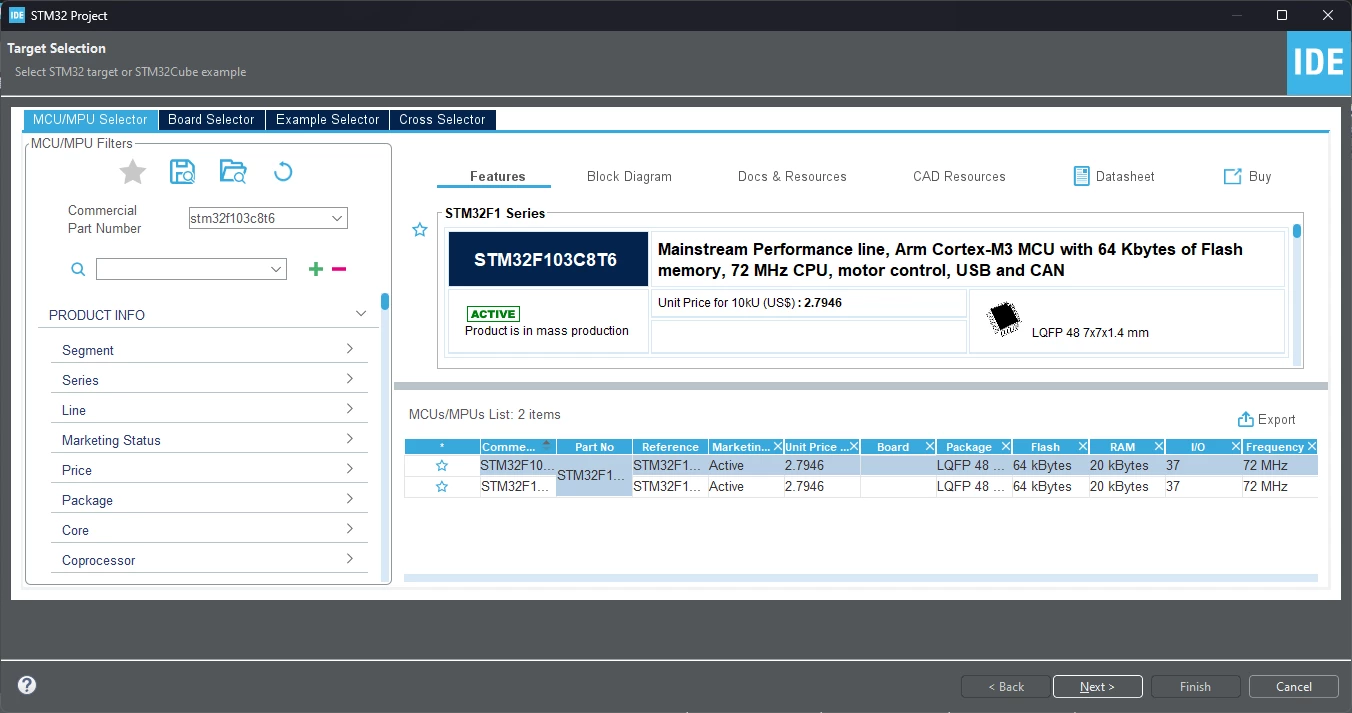Open the help question mark icon
This screenshot has height=713, width=1352.
27,686
